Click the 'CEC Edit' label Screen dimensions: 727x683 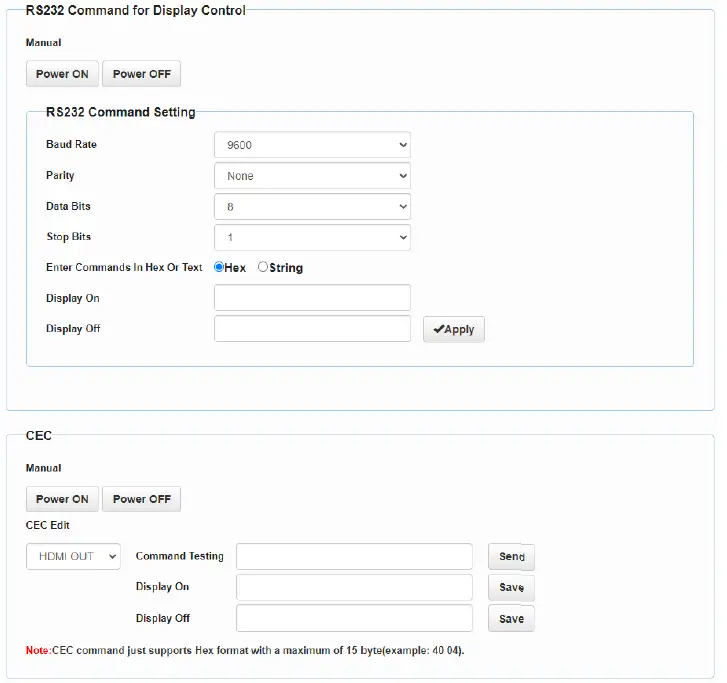click(47, 525)
